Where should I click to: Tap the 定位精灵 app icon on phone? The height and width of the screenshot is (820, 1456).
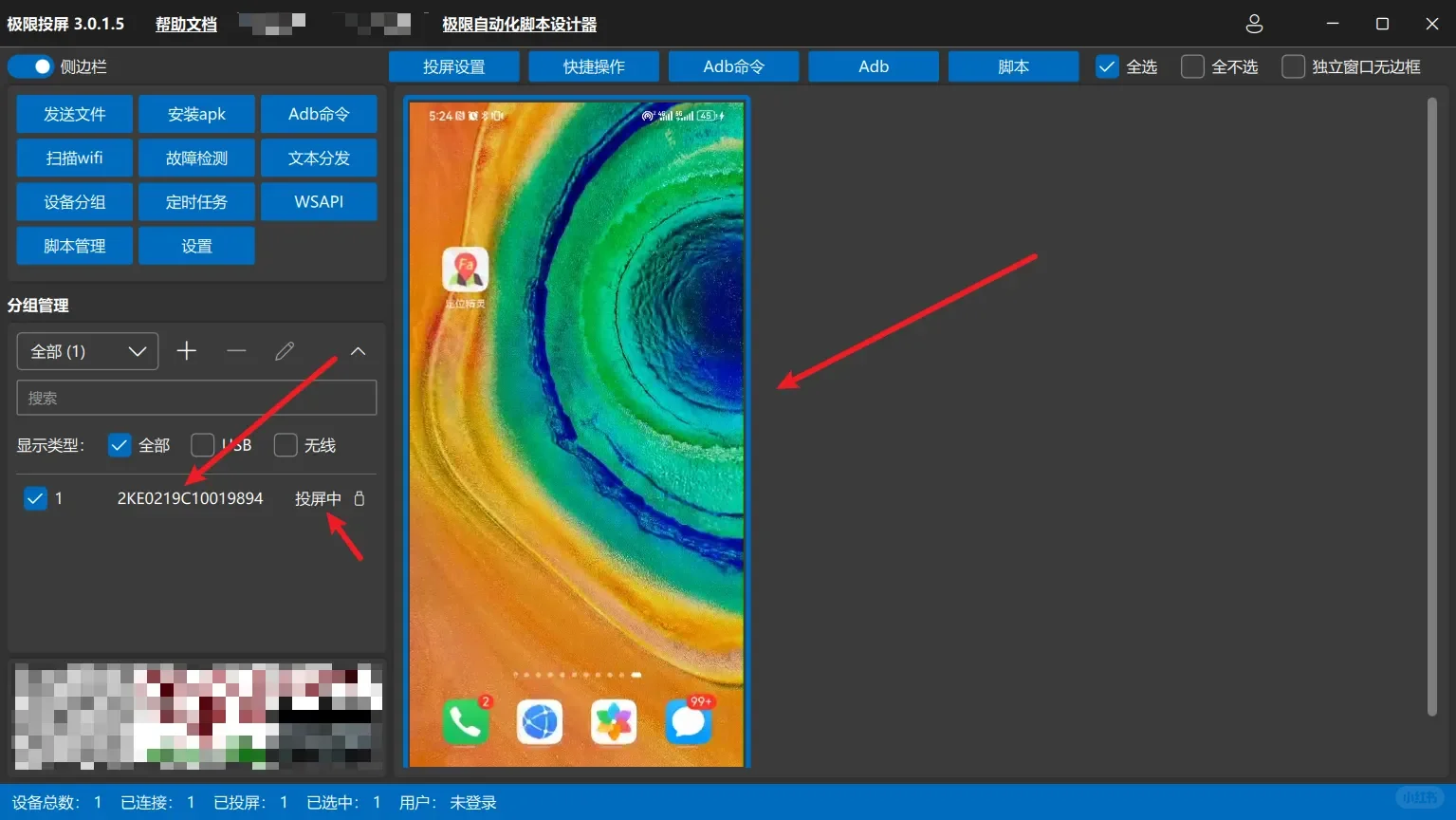pos(466,270)
